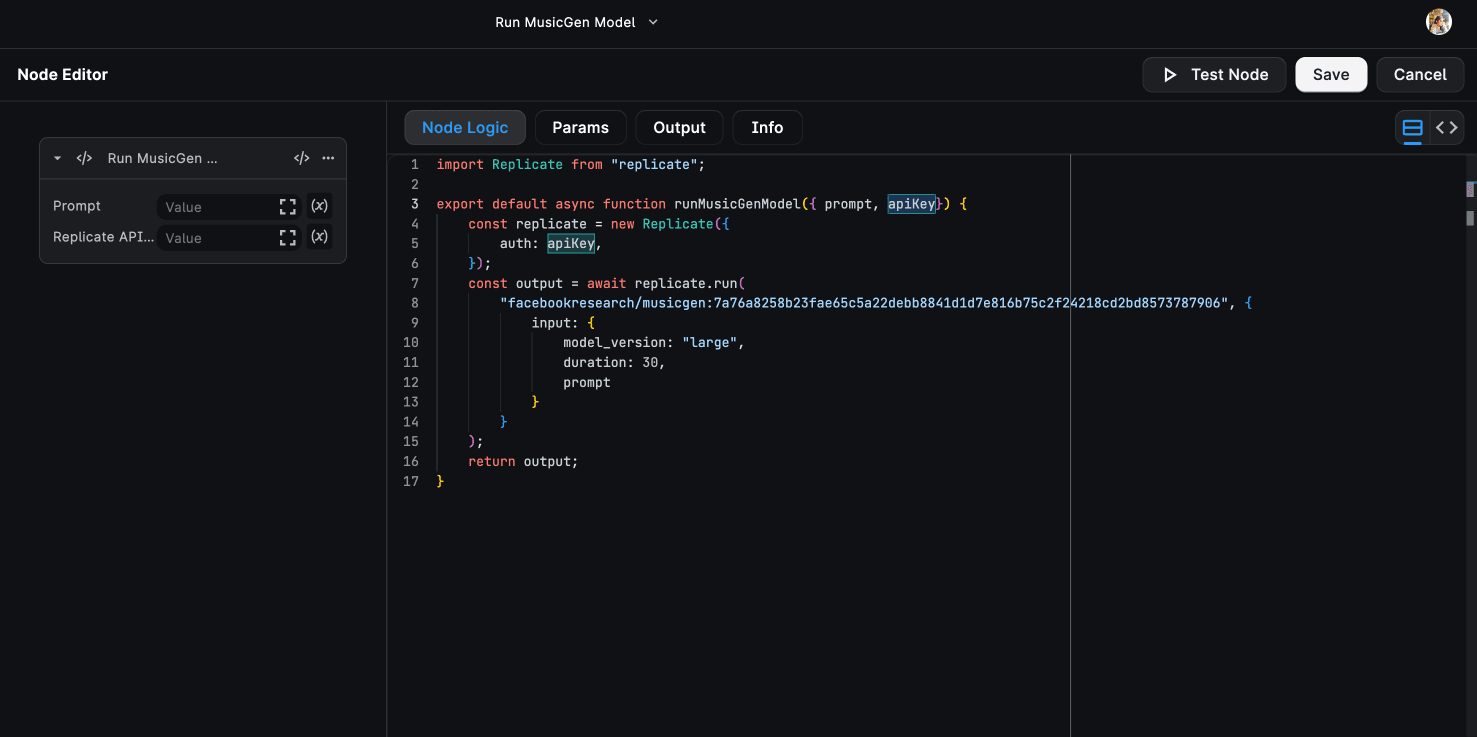
Task: Click the code editor icon on the node card's right
Action: pyautogui.click(x=301, y=158)
